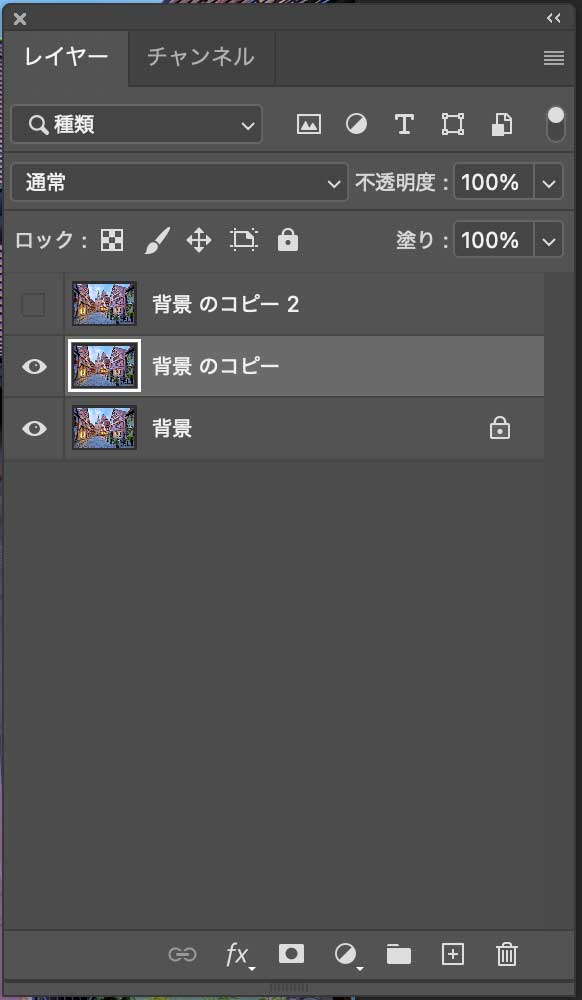Switch to チャンネル tab

pos(201,57)
